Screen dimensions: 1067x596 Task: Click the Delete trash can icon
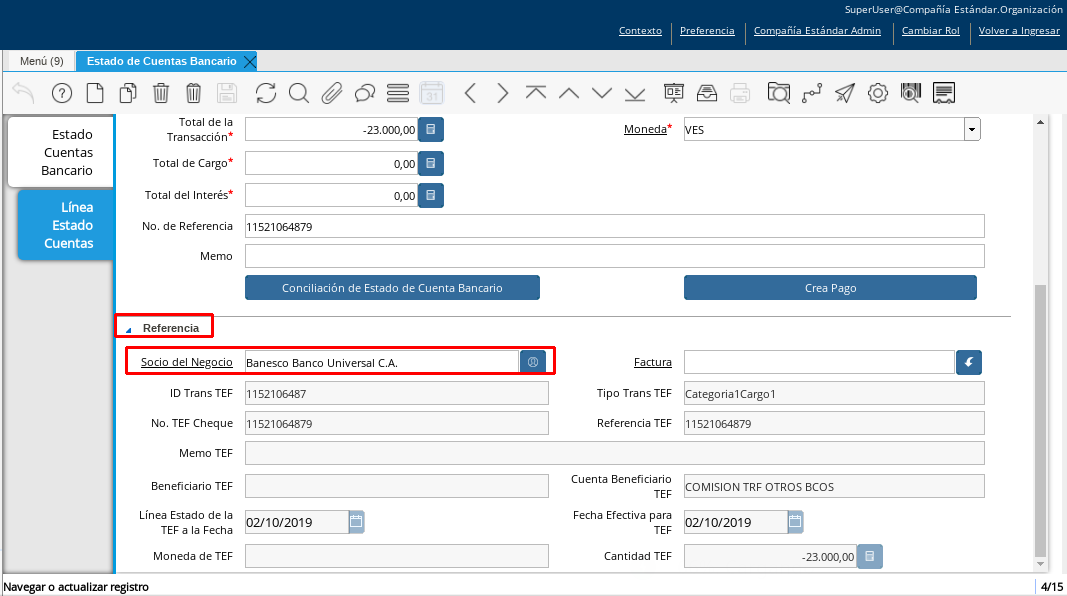161,93
